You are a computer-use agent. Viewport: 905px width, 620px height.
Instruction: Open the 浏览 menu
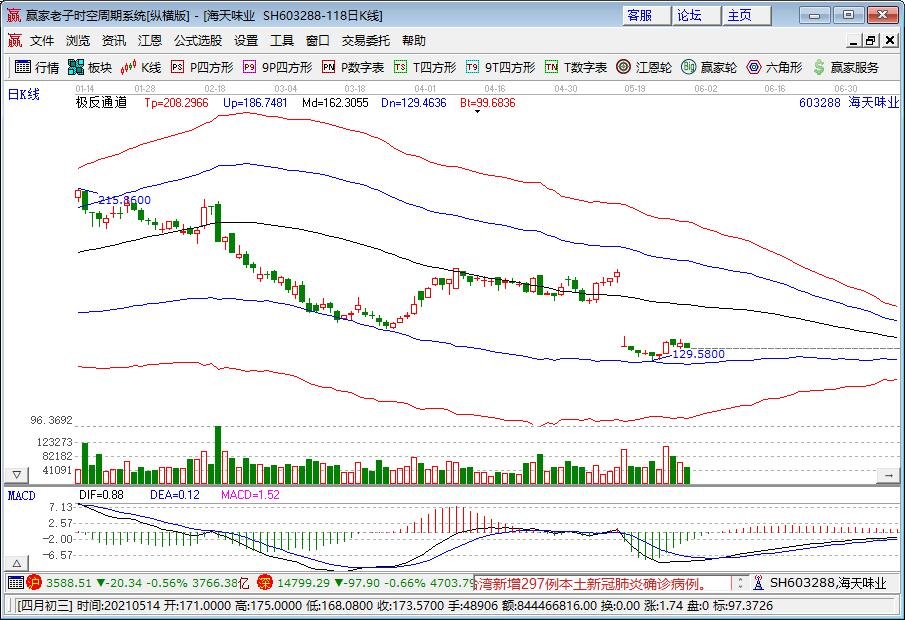point(78,40)
